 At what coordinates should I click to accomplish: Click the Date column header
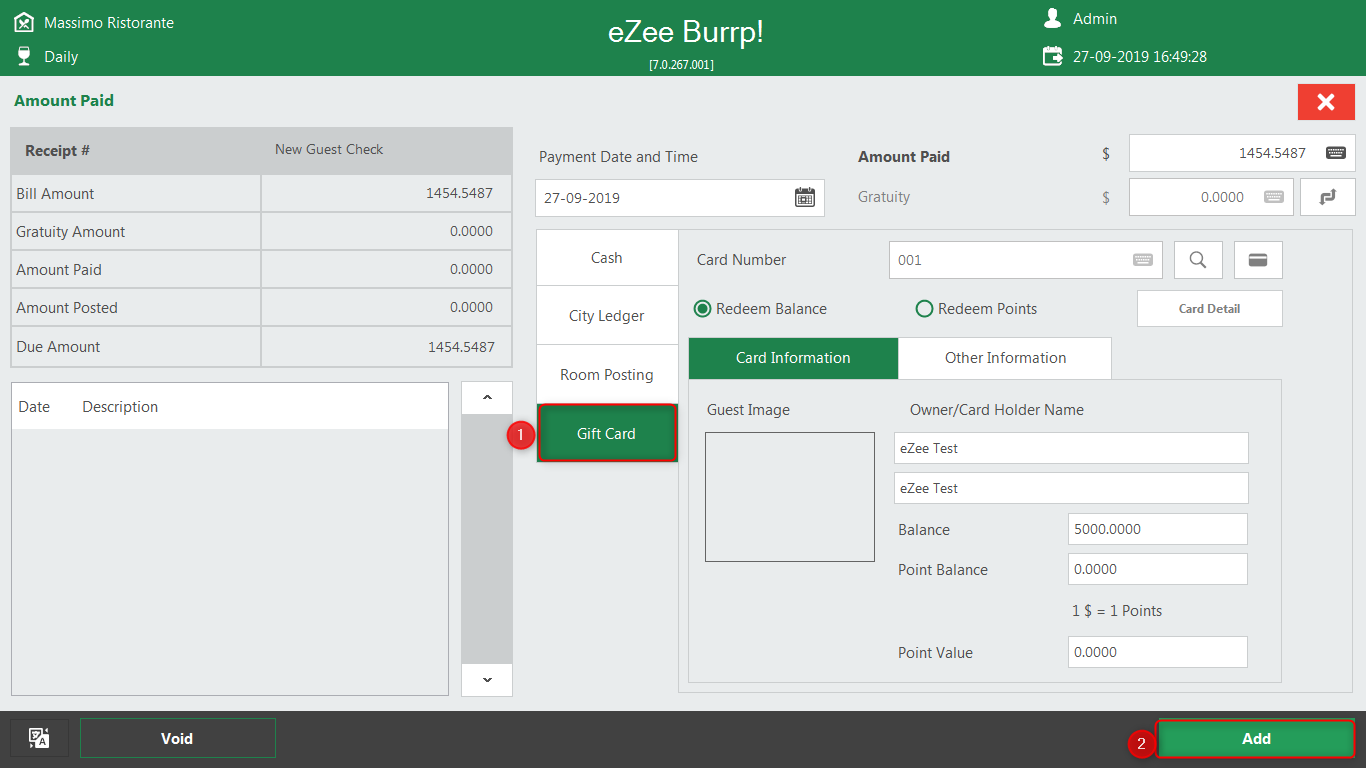click(x=34, y=407)
